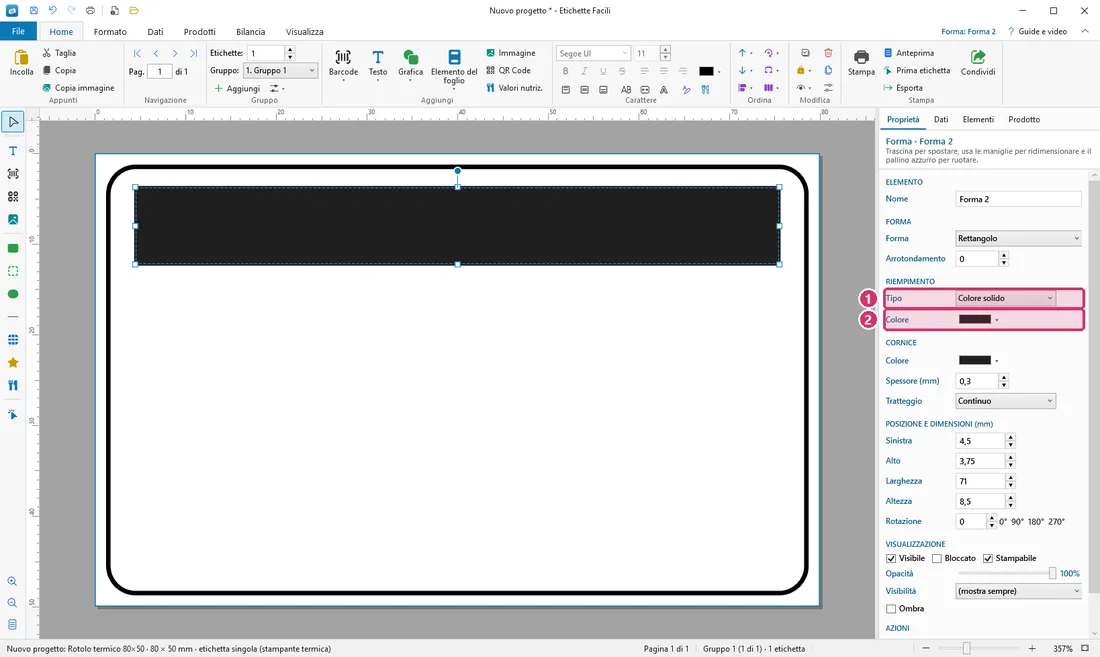Enable the Bloccato checkbox
Viewport: 1100px width, 657px height.
click(x=937, y=558)
